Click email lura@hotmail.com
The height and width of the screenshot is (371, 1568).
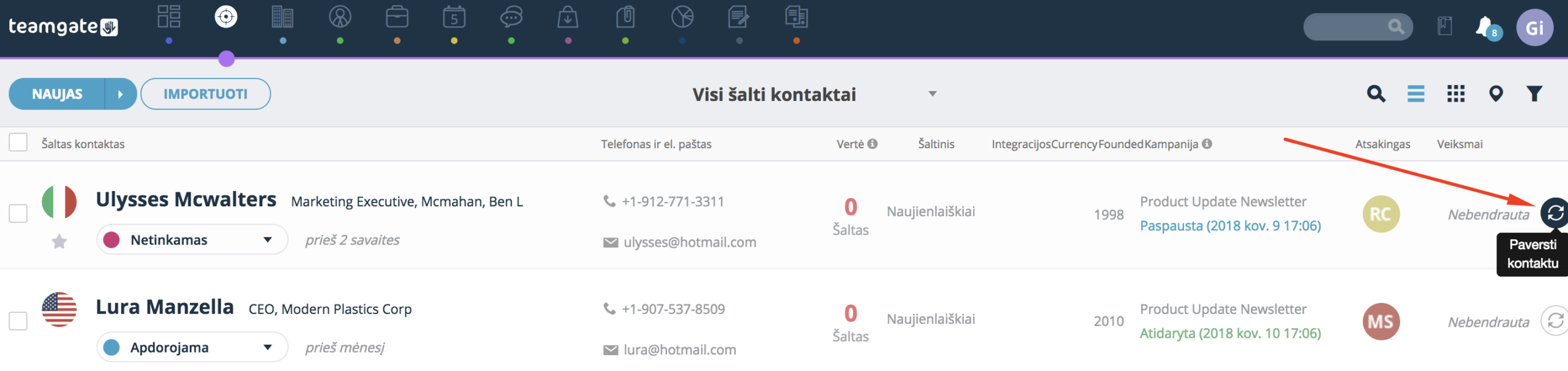680,350
